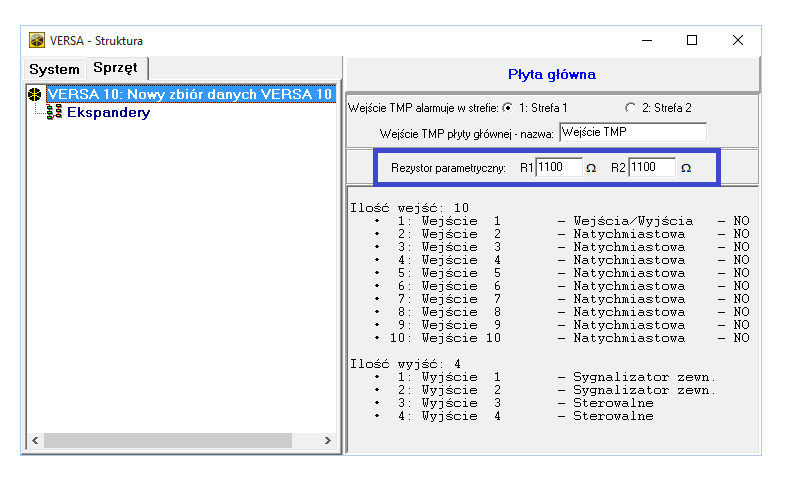Close the VERSA Struktura window
787x477 pixels.
coord(738,41)
